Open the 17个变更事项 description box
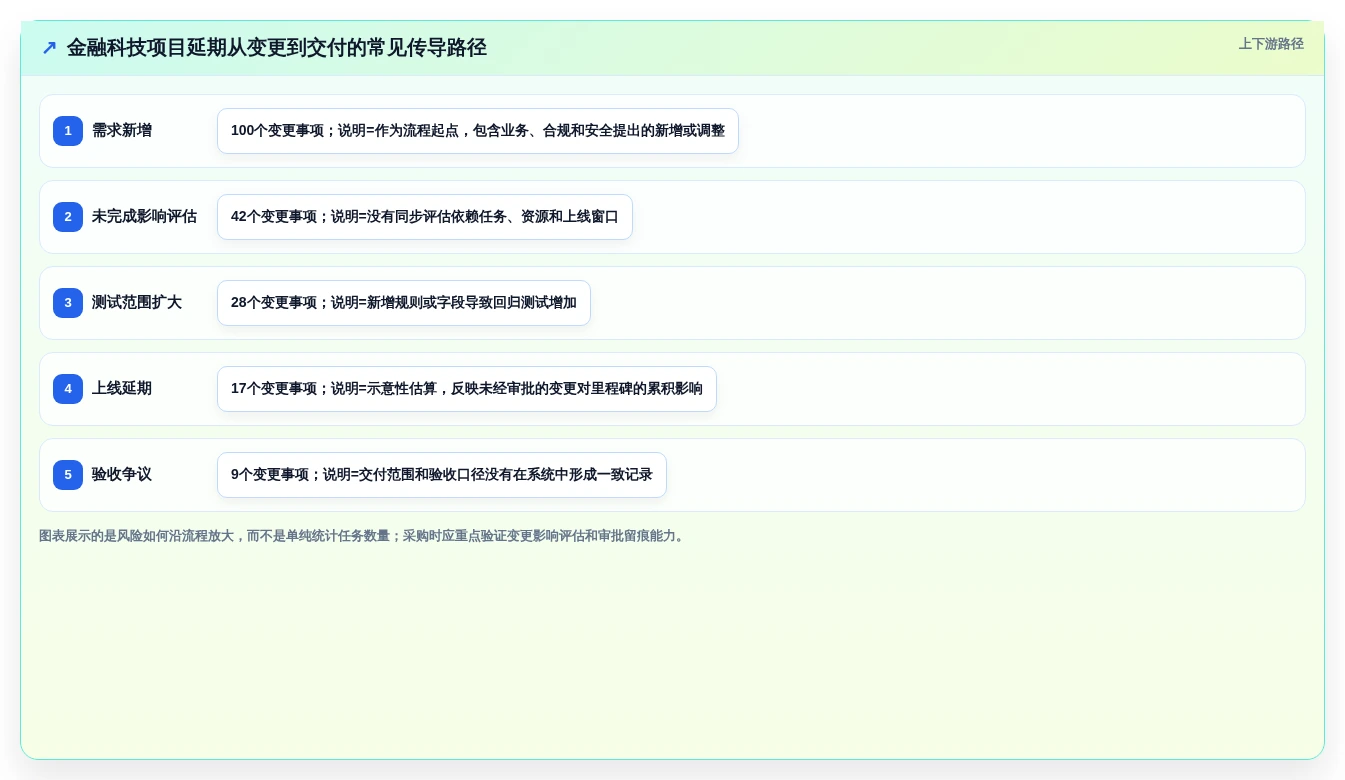 click(467, 389)
